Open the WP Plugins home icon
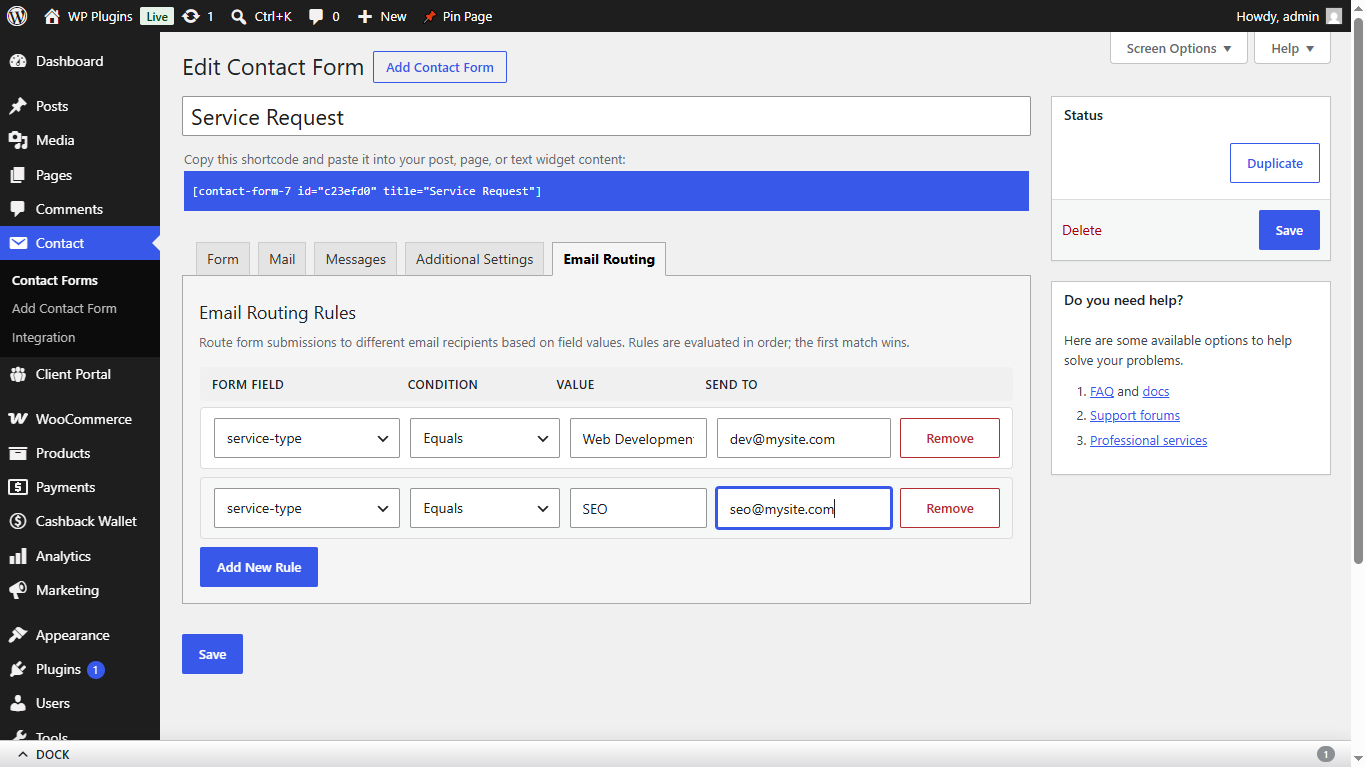 (52, 16)
